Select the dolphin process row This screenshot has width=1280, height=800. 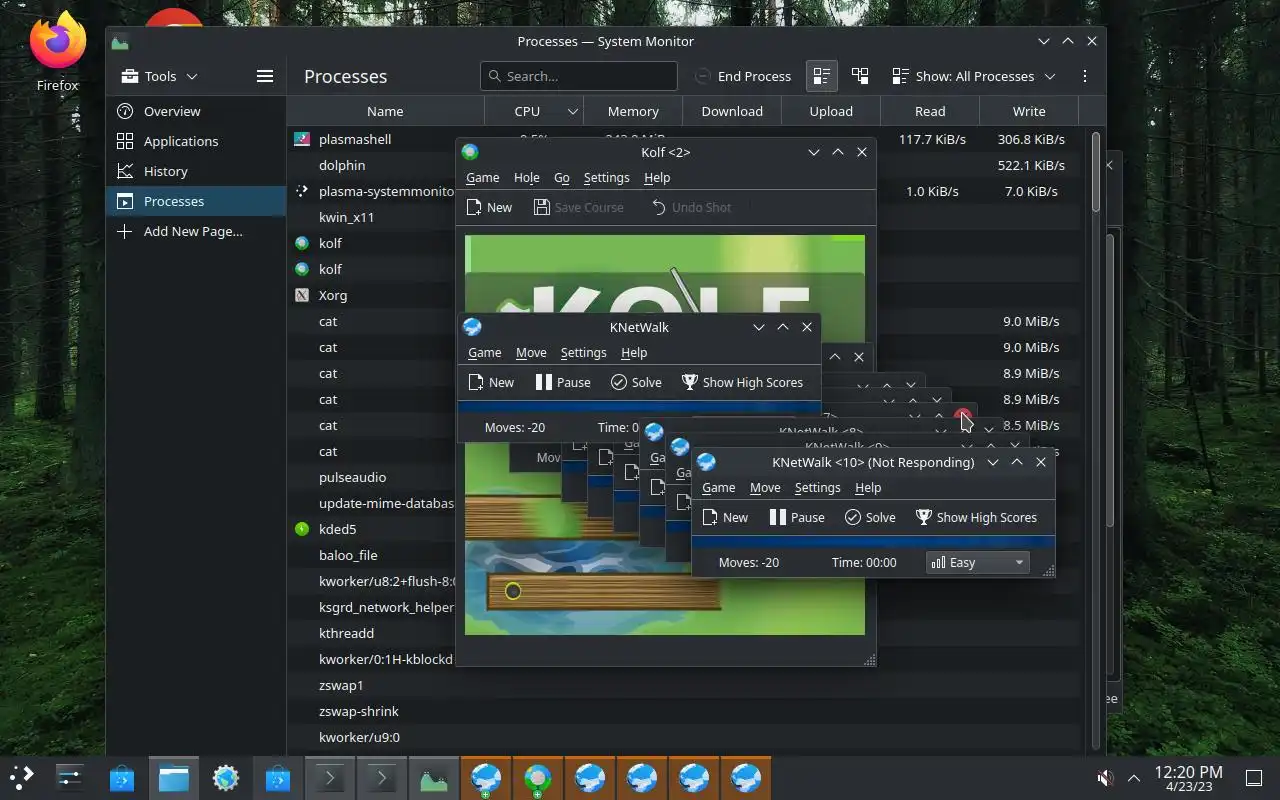coord(685,165)
